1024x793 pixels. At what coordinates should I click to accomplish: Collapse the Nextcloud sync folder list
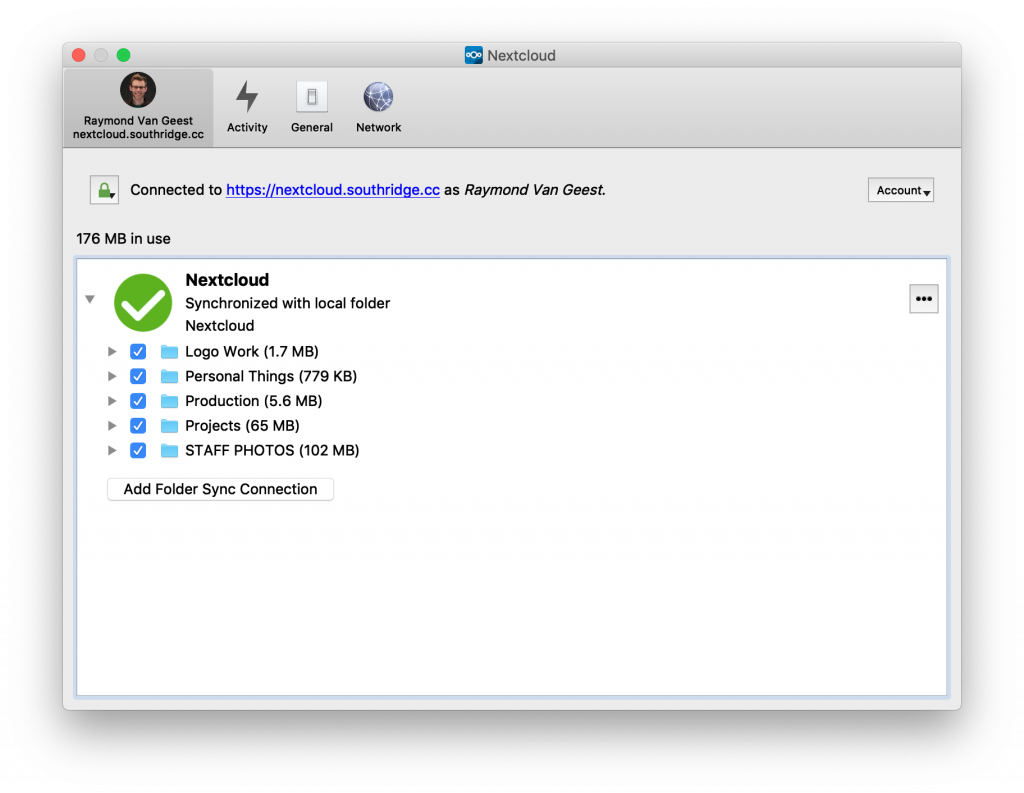90,299
